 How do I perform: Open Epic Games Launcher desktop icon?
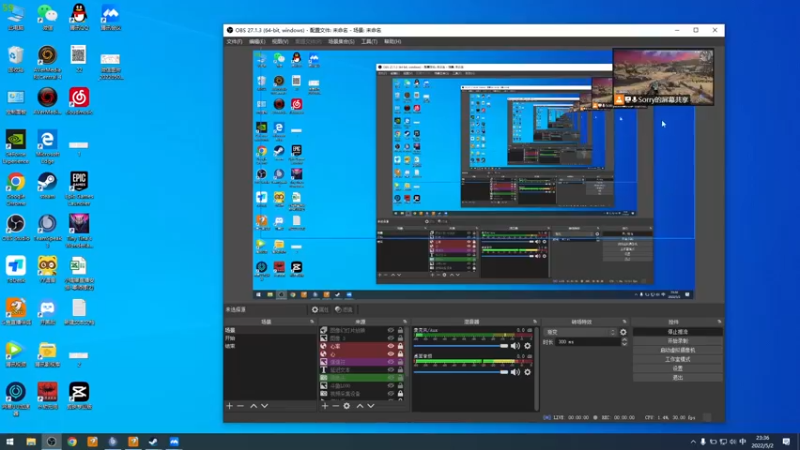79,188
